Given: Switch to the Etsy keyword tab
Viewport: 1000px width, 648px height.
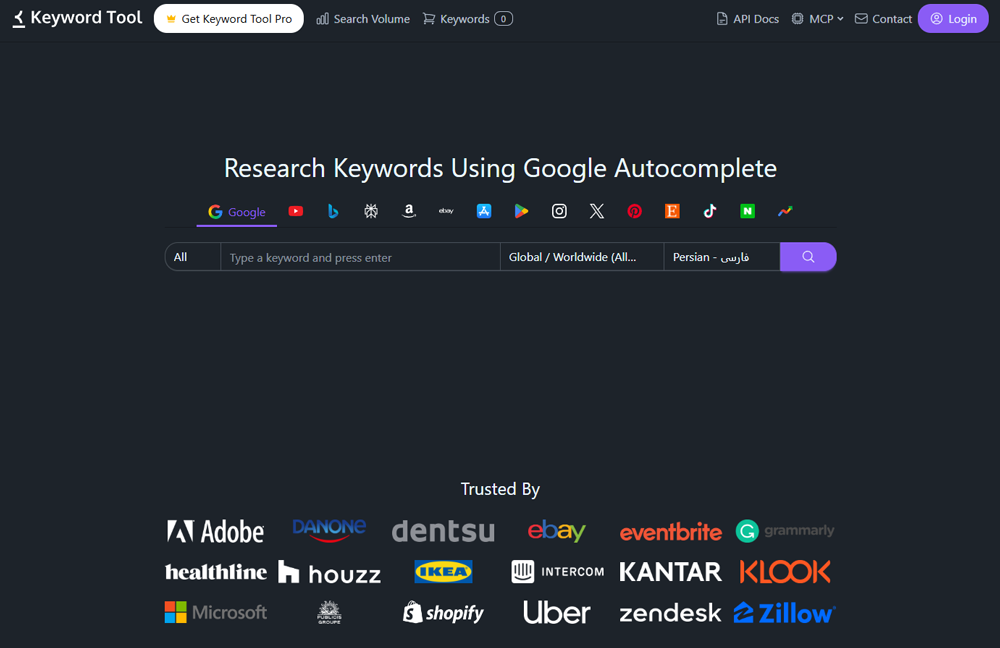Looking at the screenshot, I should 672,211.
